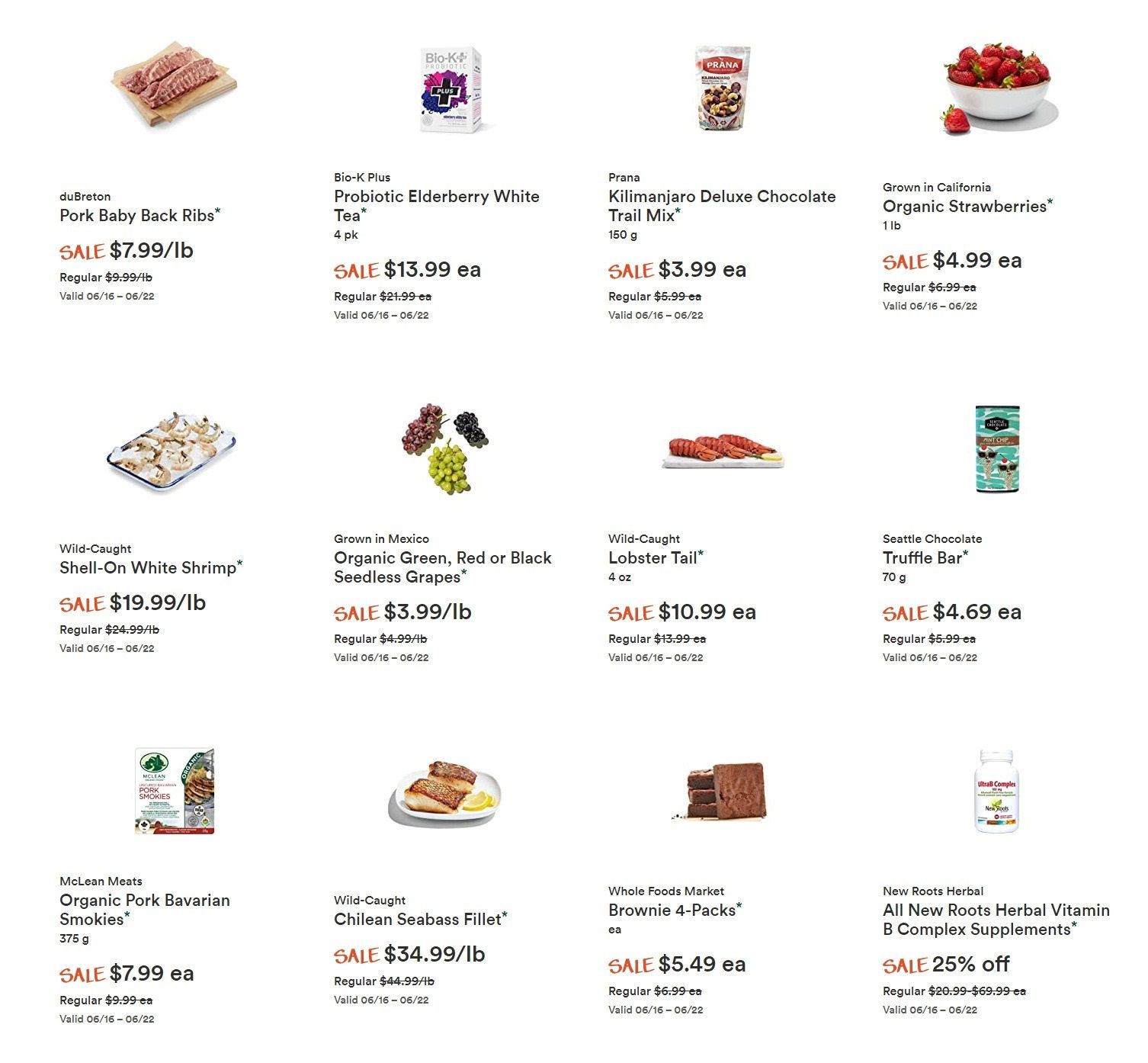Click the Prana trail mix bag image
The image size is (1148, 1063).
tap(723, 88)
